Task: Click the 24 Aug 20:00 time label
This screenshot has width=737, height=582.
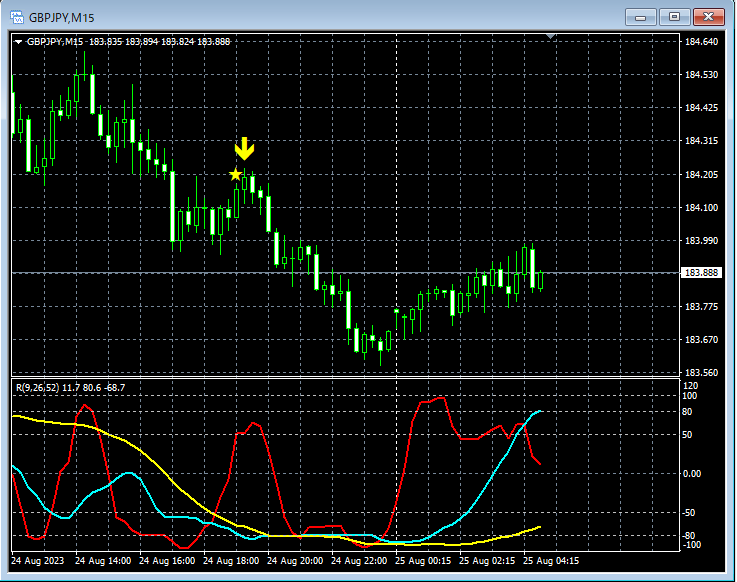Action: [x=295, y=560]
